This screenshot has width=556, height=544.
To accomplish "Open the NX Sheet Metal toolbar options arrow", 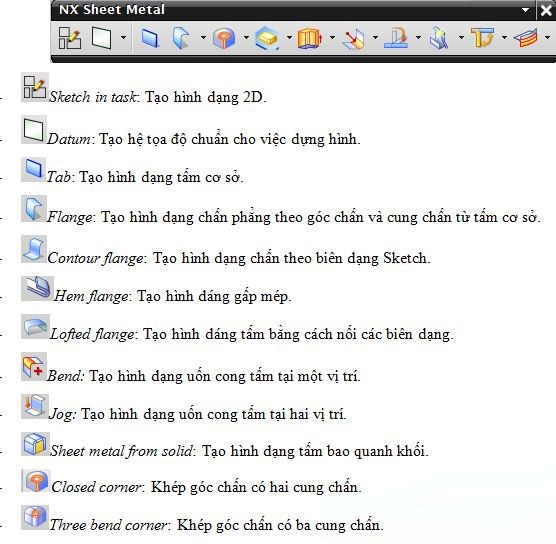I will [526, 10].
